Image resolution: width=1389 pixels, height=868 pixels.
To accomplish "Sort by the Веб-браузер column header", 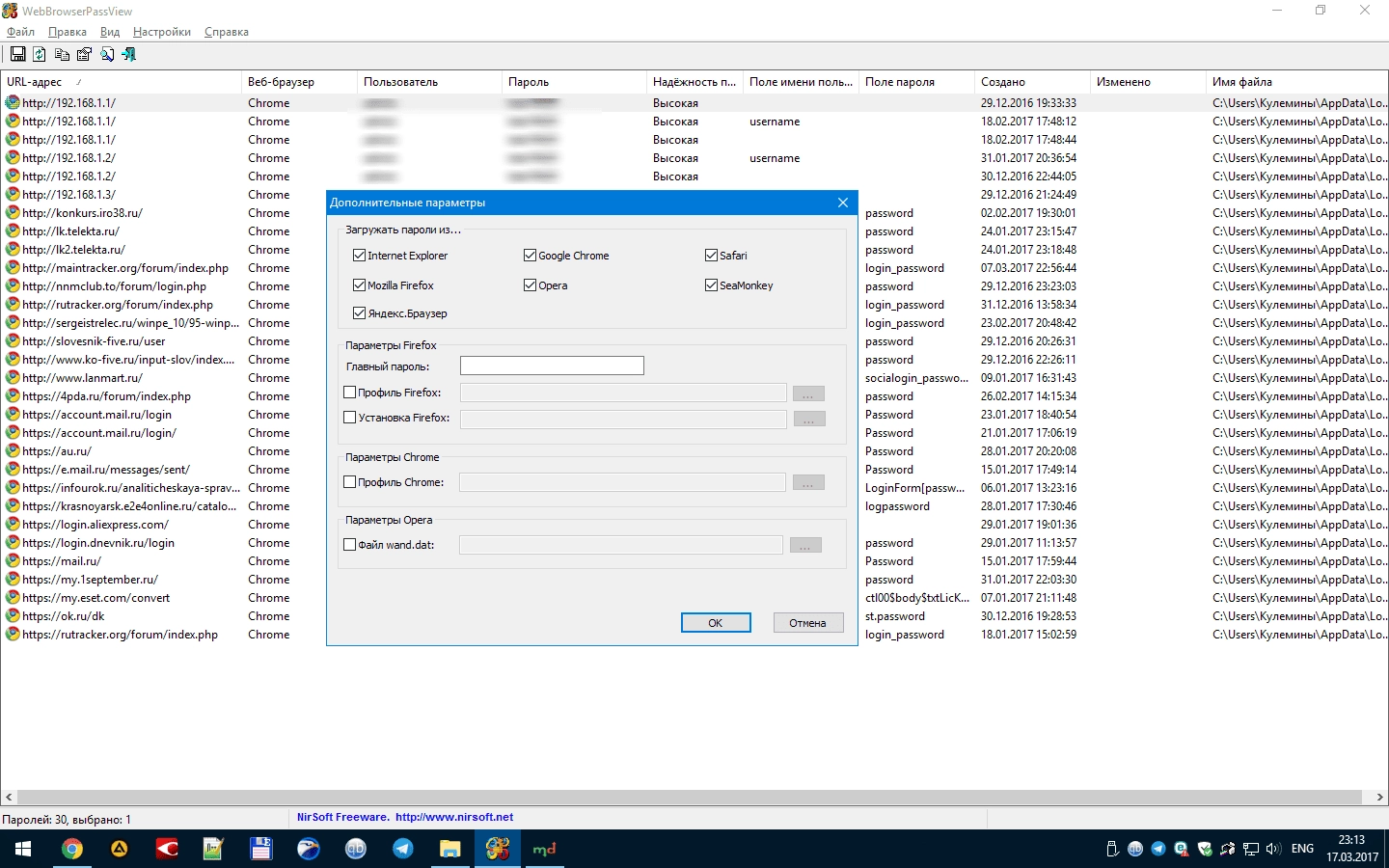I will (x=299, y=82).
